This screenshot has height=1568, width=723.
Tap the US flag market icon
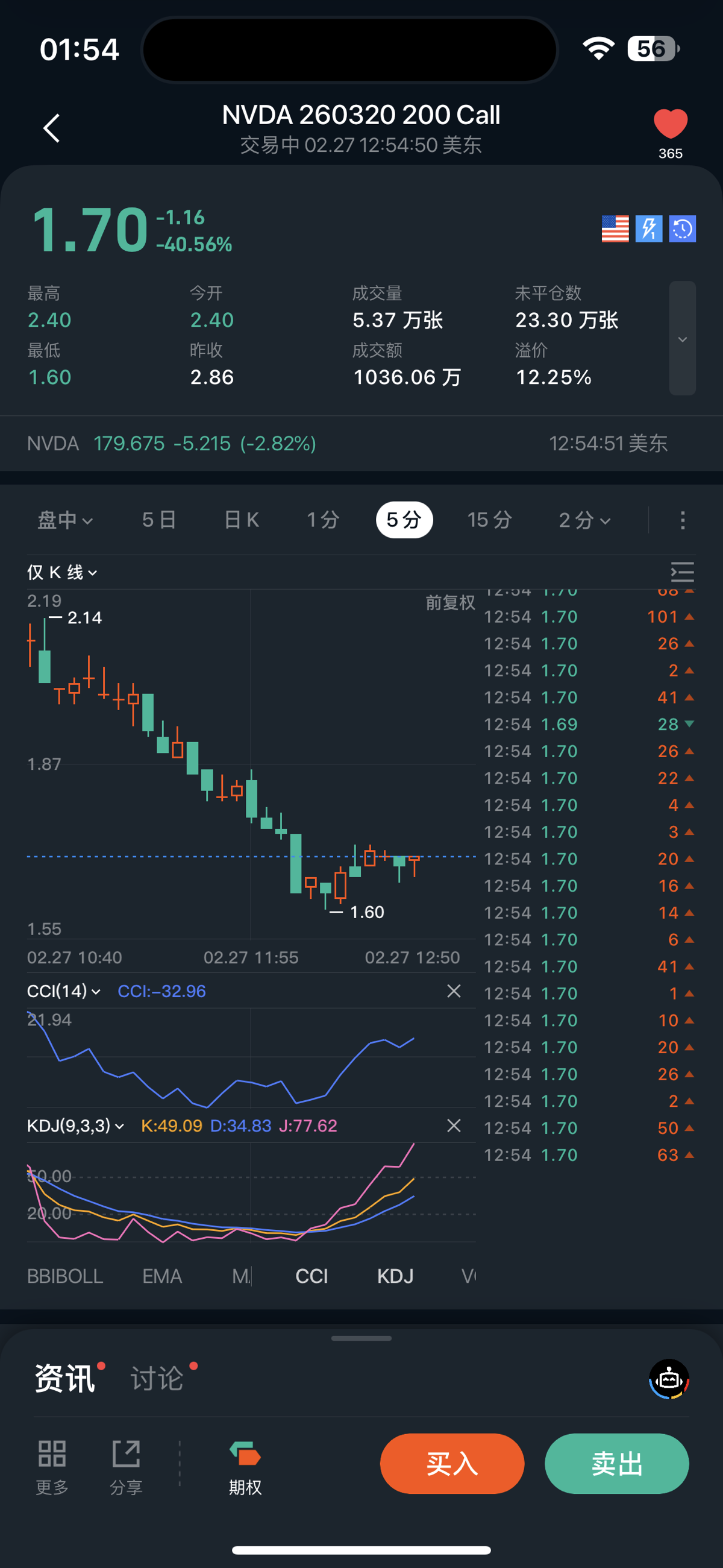pos(615,229)
